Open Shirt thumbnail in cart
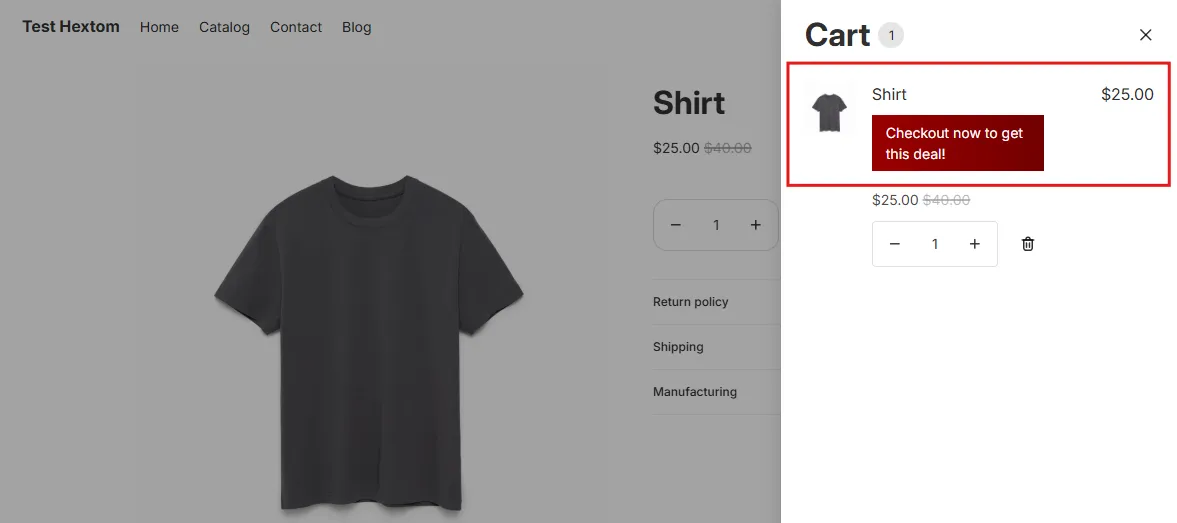Viewport: 1177px width, 523px height. point(829,111)
